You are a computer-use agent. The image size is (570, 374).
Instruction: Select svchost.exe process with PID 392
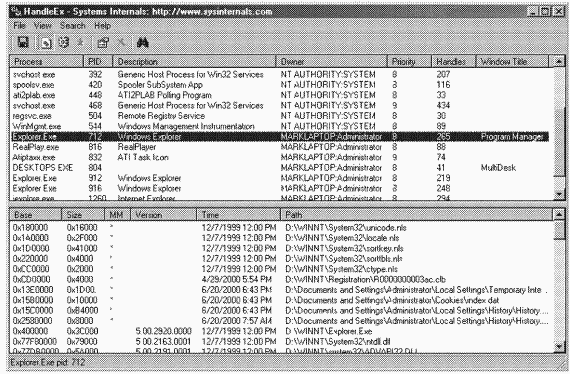pos(279,75)
